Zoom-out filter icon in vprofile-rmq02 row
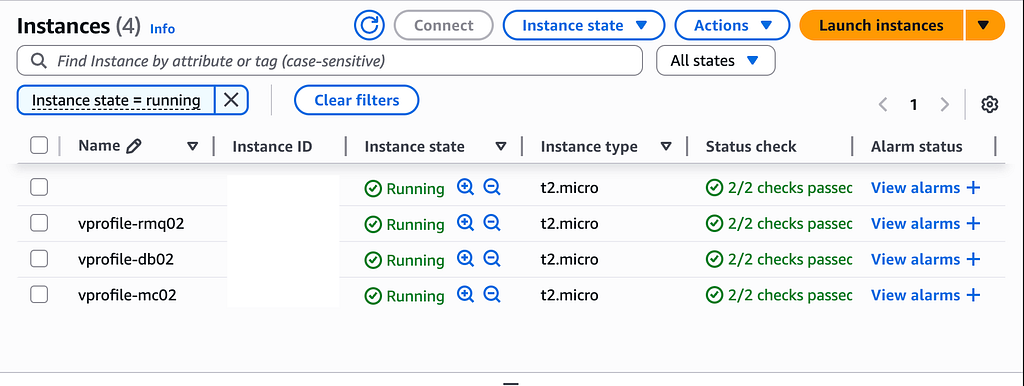Screen dimensions: 1024x386 [x=492, y=223]
